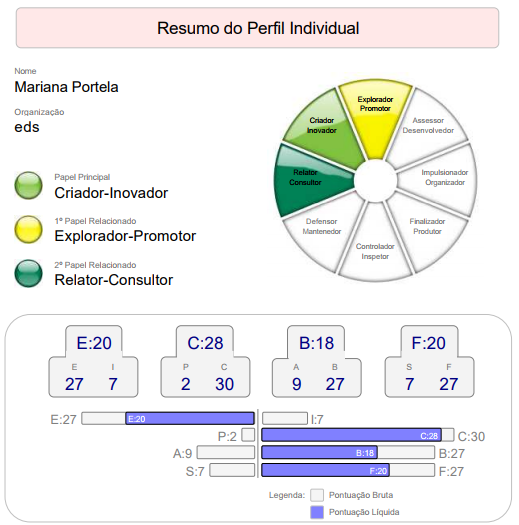Viewport: 519px width, 525px height.
Task: Click the Defensor Mantenedor wheel segment
Action: (x=323, y=229)
